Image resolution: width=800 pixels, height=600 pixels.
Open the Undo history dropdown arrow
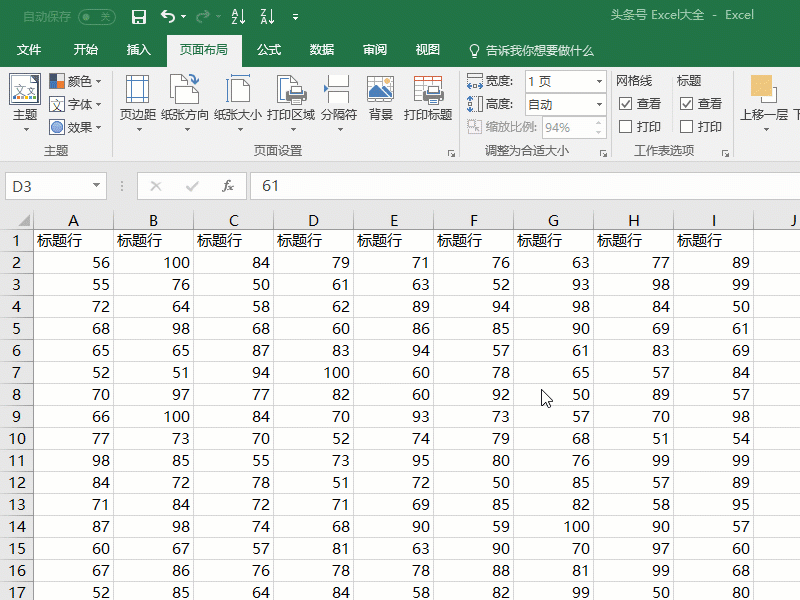click(184, 17)
